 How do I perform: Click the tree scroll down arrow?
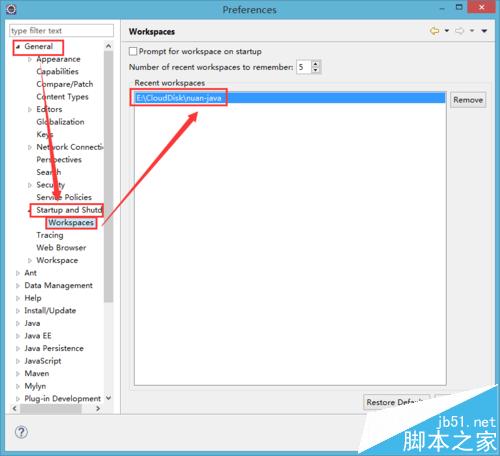point(108,398)
